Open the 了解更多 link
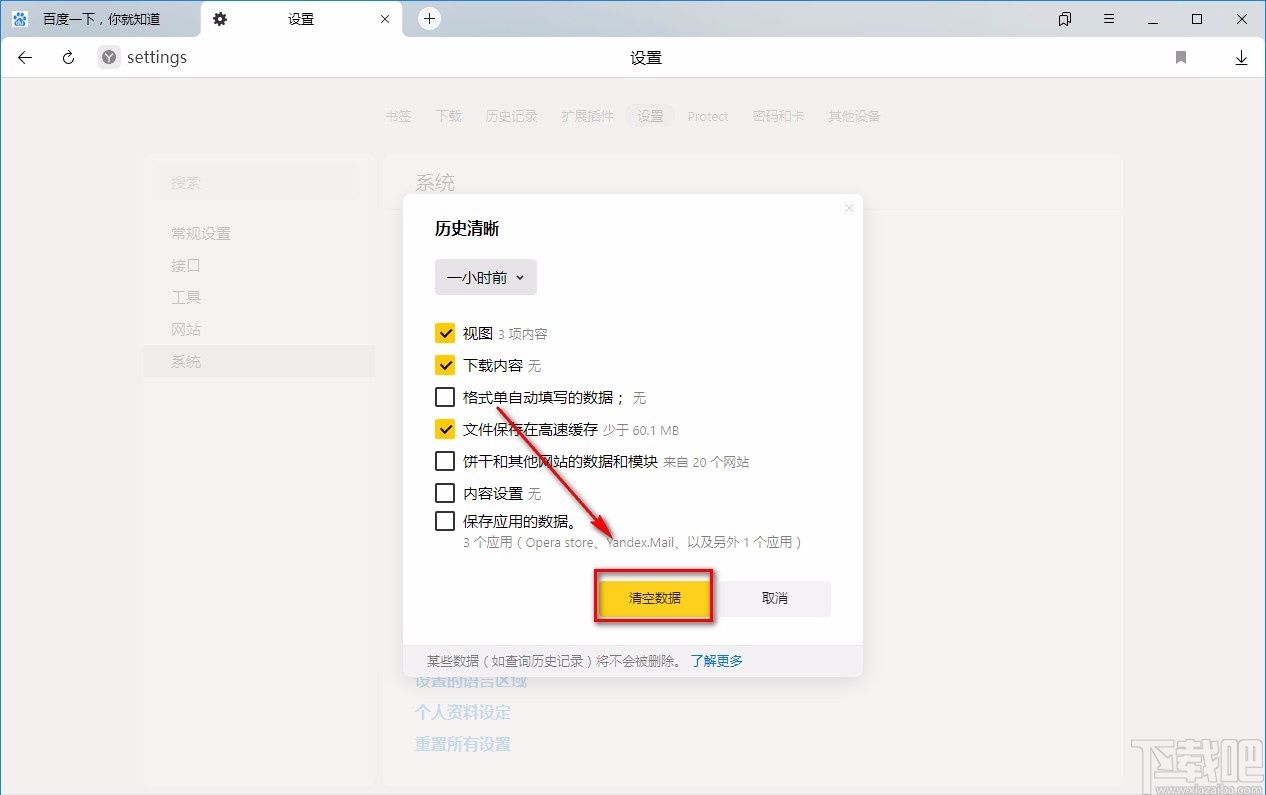1266x795 pixels. (x=716, y=660)
